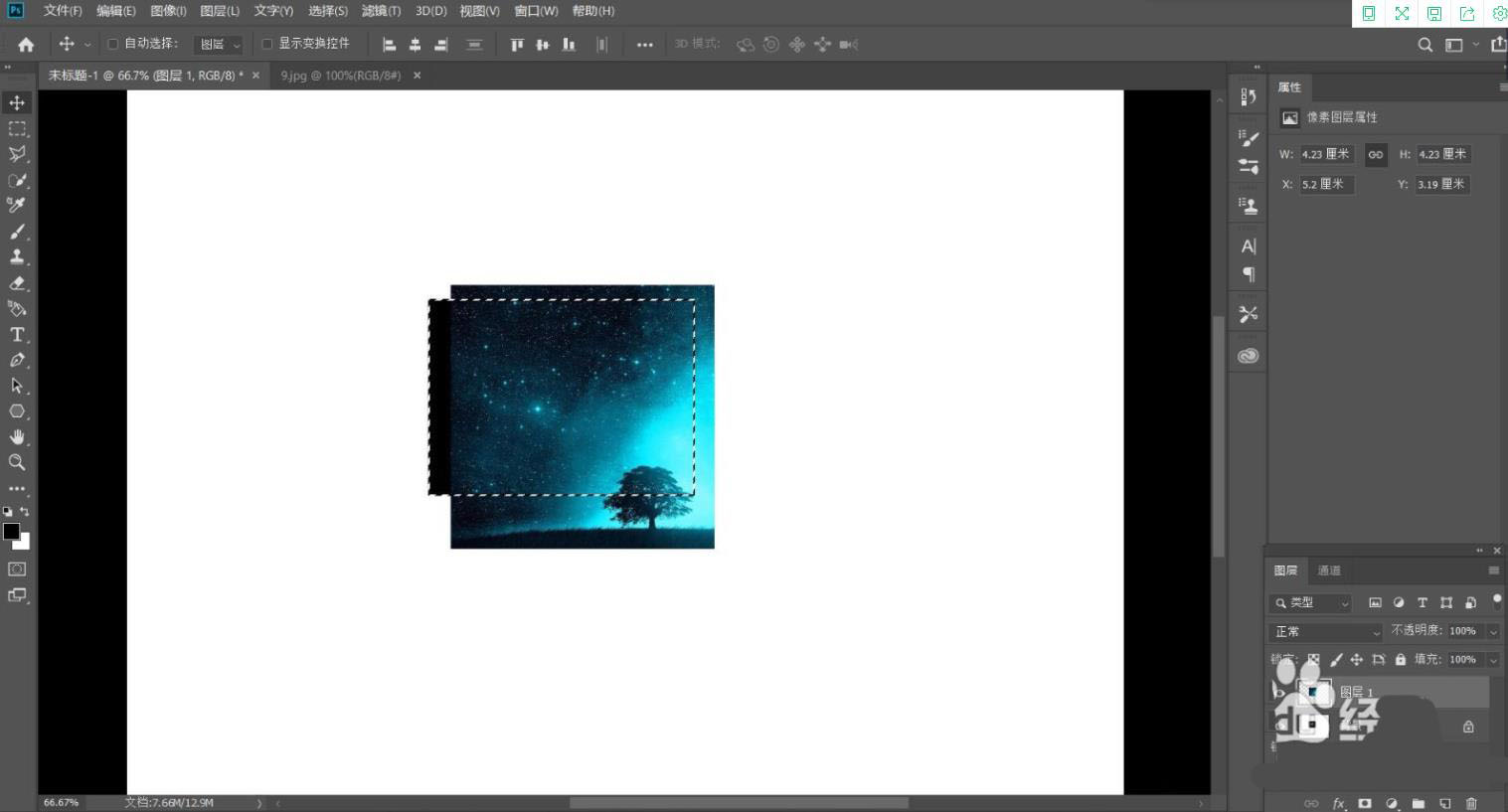
Task: Open the 正常 blend mode dropdown
Action: pos(1326,632)
